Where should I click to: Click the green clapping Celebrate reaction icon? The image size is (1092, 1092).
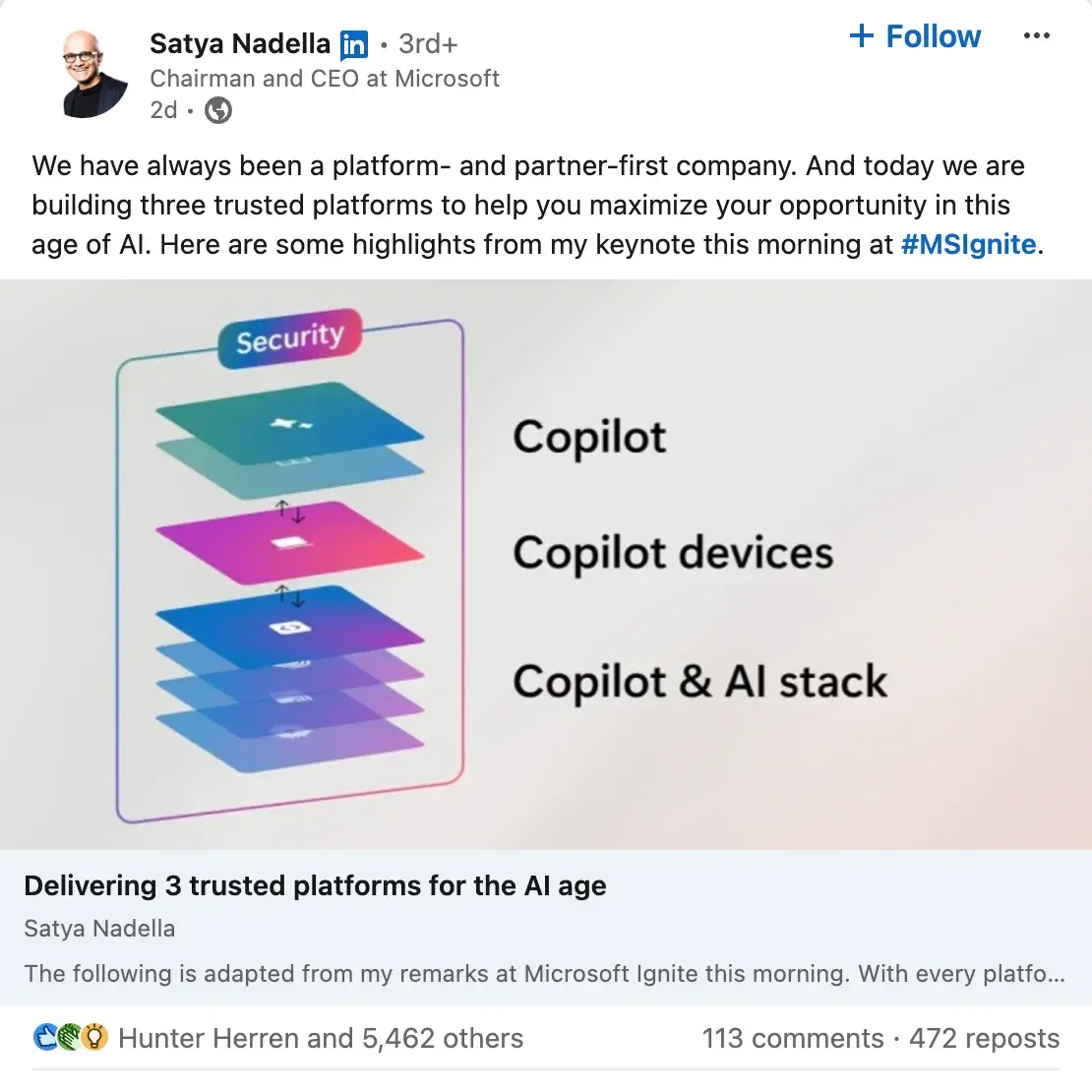[70, 1037]
